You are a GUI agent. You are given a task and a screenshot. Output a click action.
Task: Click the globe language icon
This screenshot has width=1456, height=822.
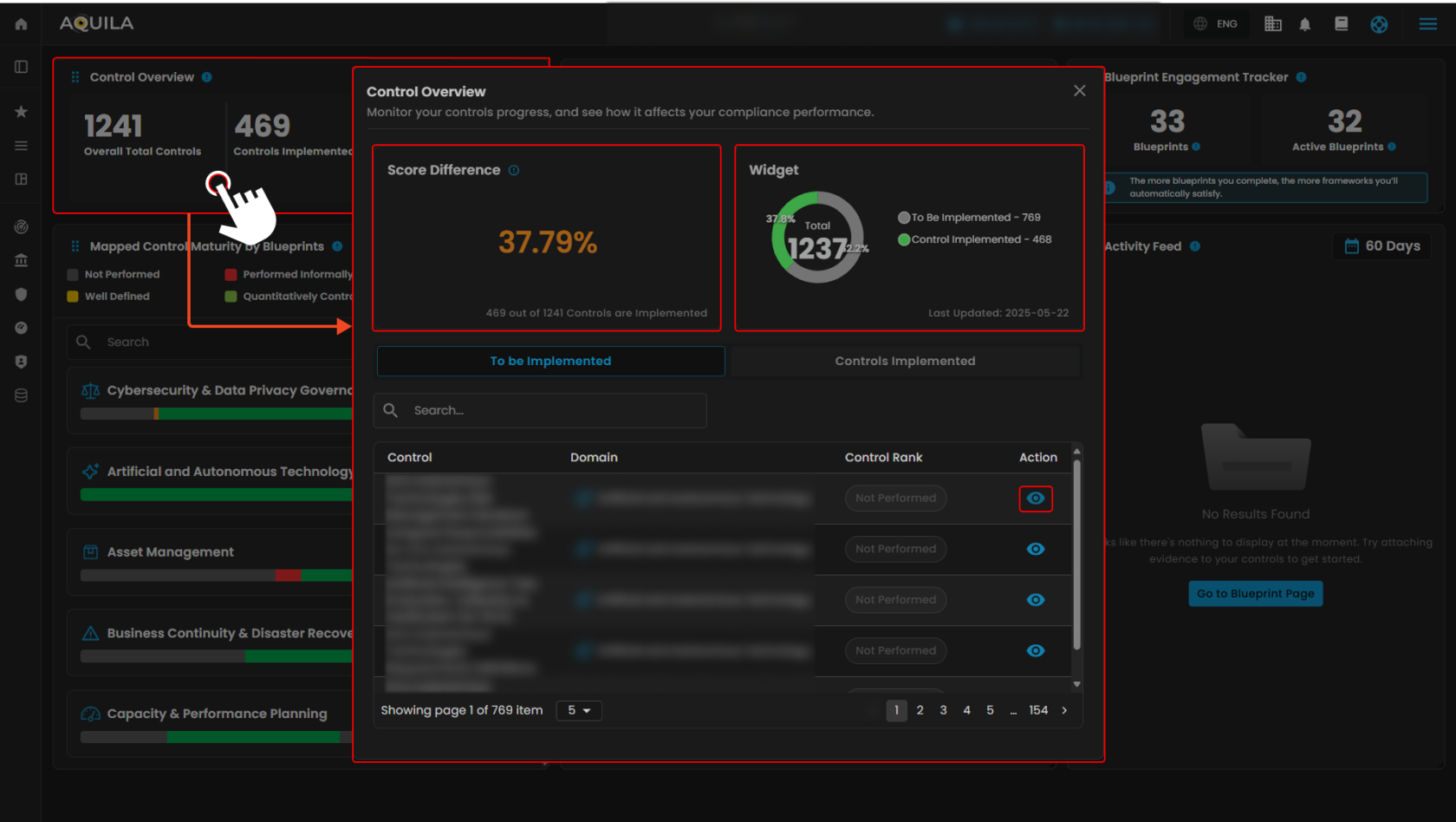1200,24
